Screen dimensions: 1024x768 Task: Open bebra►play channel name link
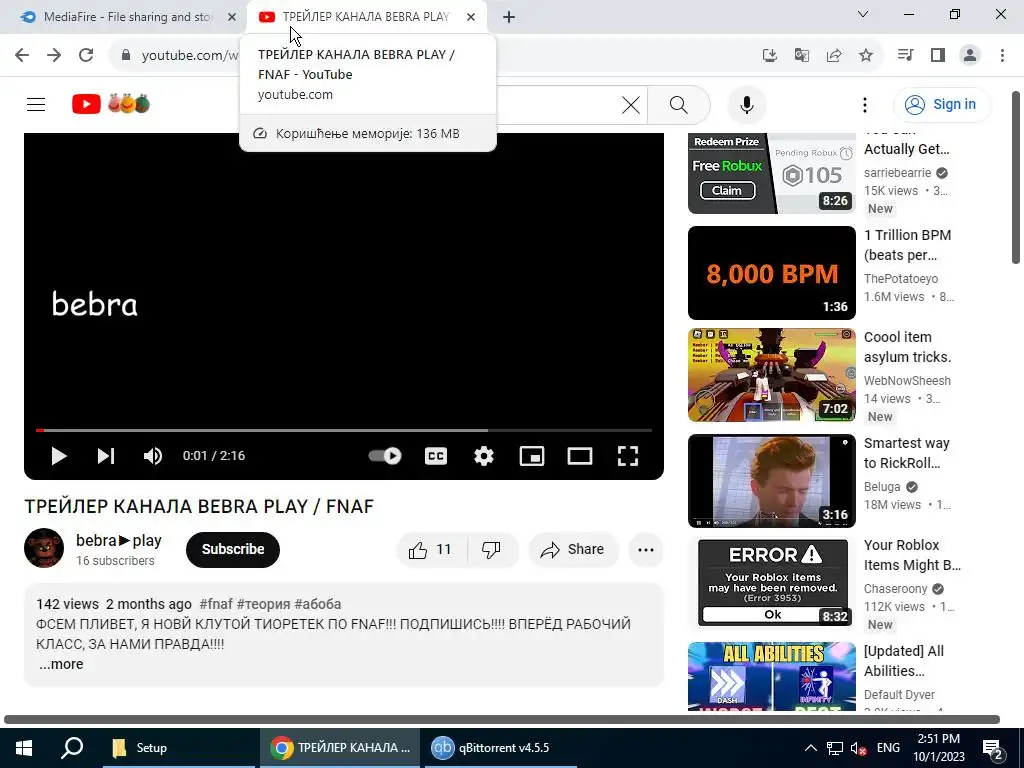(118, 541)
